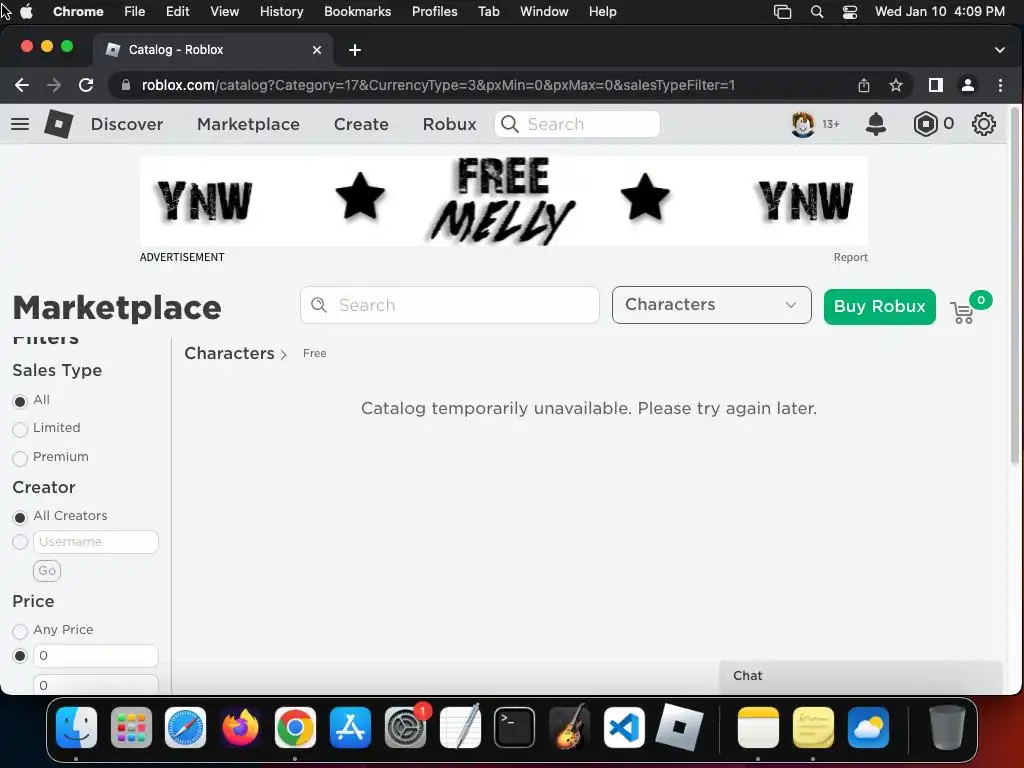Open macOS Control Center icon

point(850,12)
